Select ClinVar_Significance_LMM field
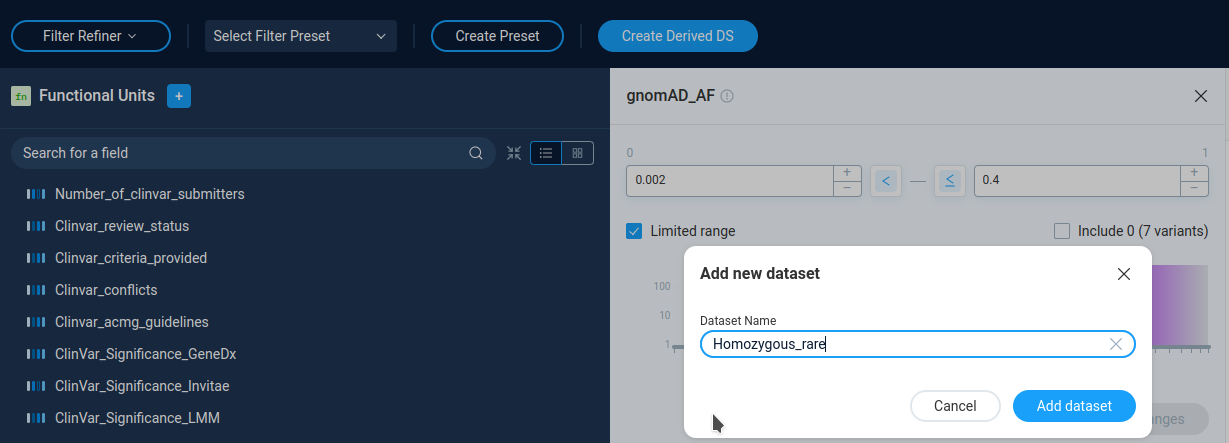 click(138, 418)
